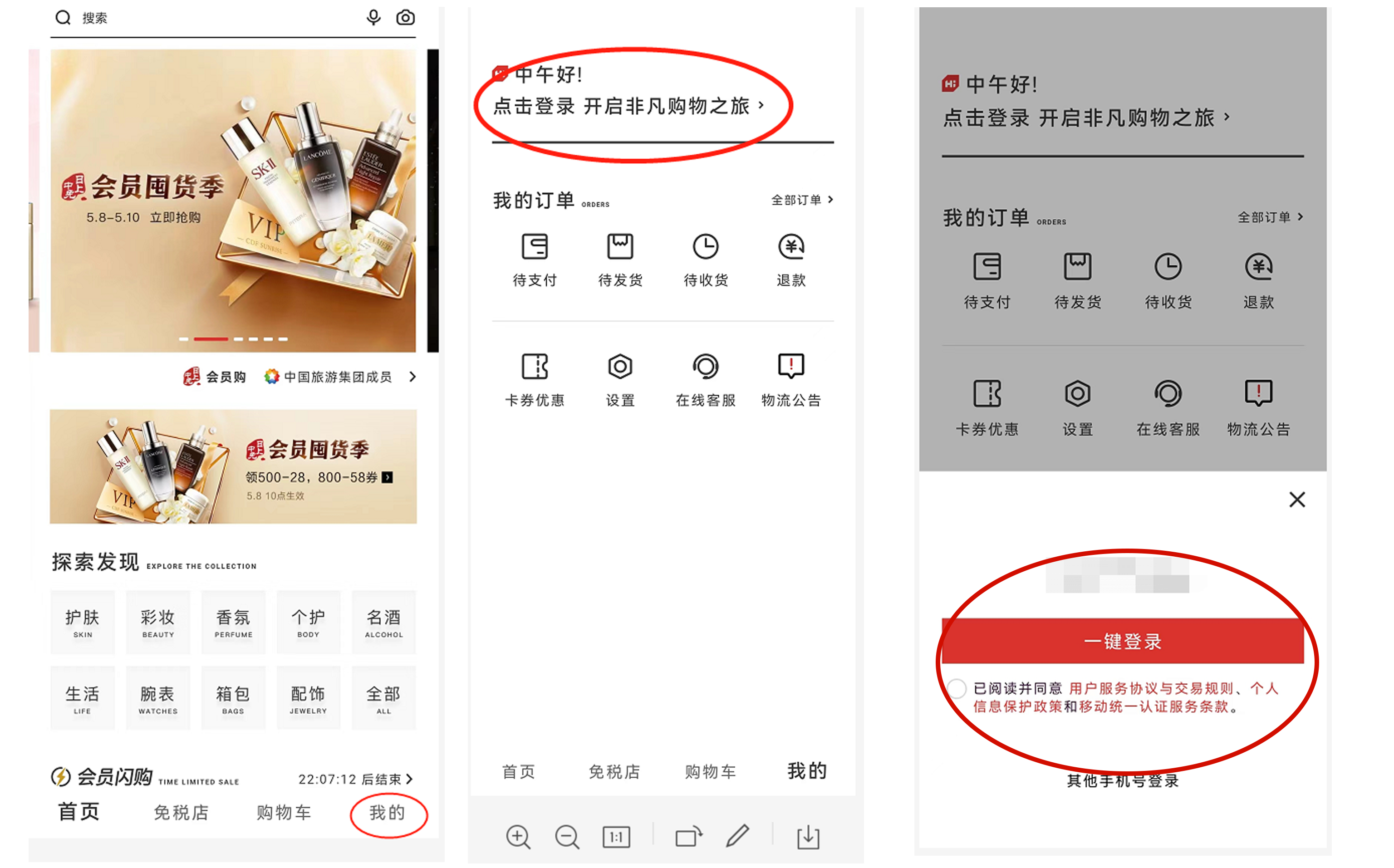
Task: Click the red 一键登录 button
Action: [x=1123, y=641]
